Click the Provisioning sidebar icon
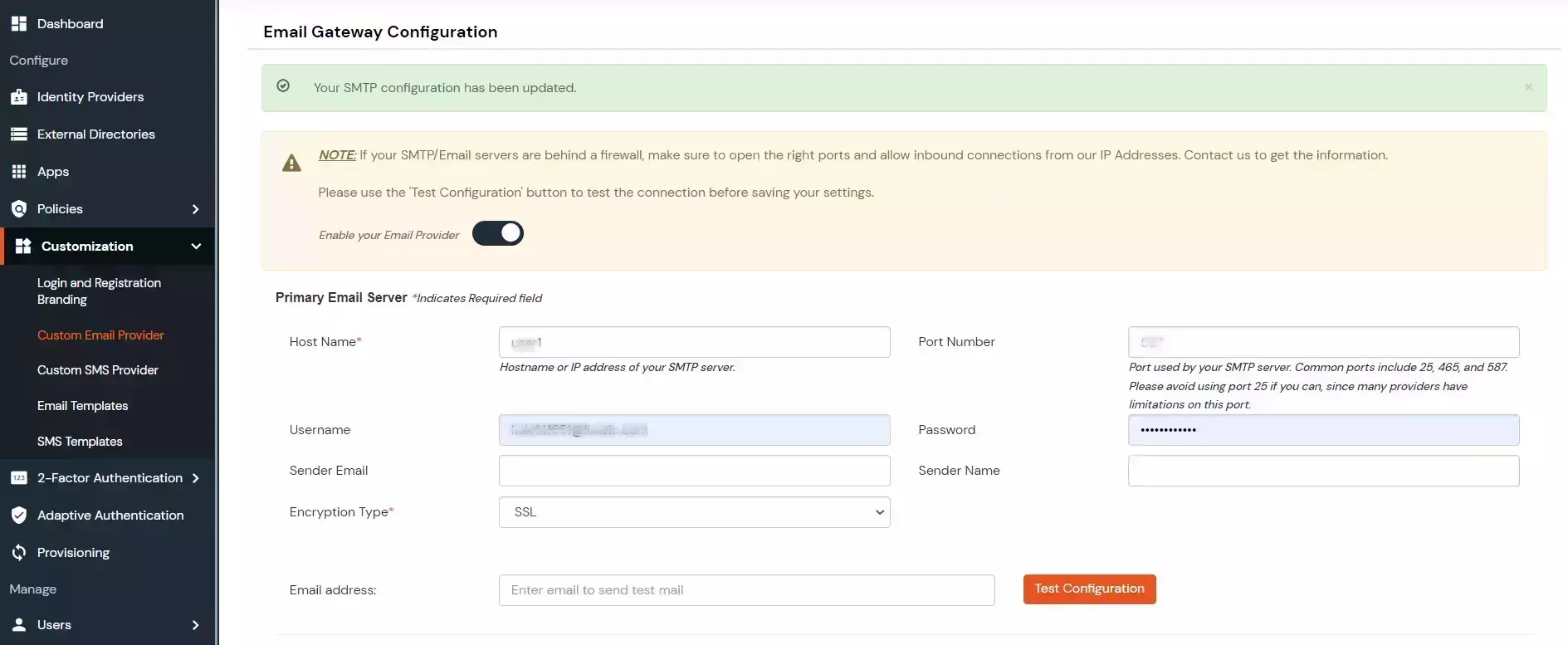This screenshot has height=645, width=1568. [73, 552]
